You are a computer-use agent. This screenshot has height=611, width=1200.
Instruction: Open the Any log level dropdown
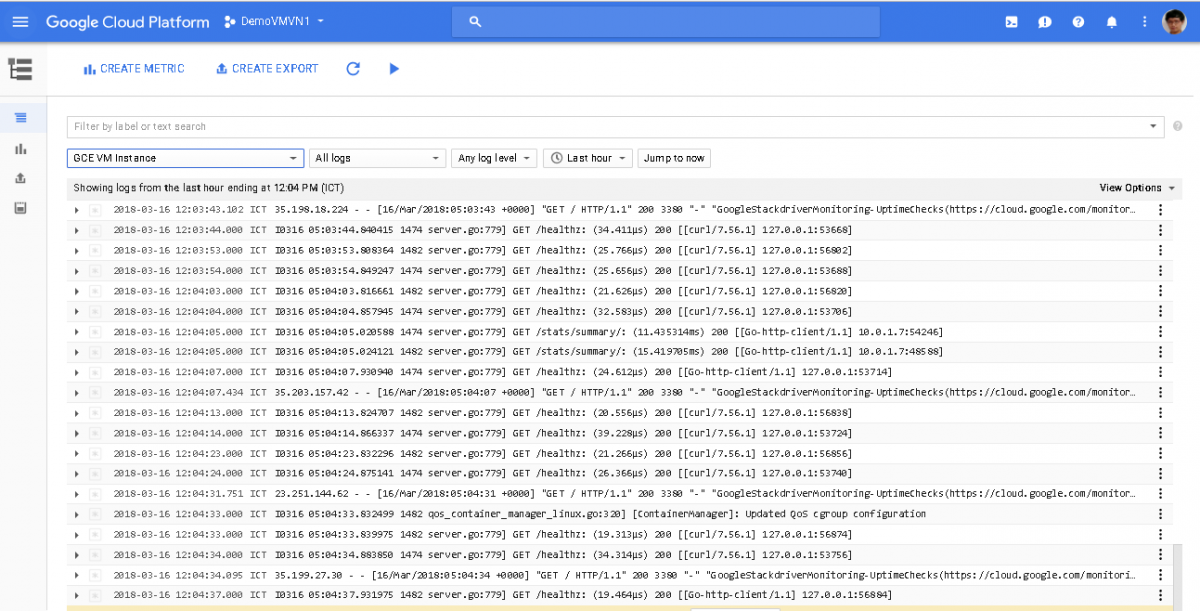493,158
